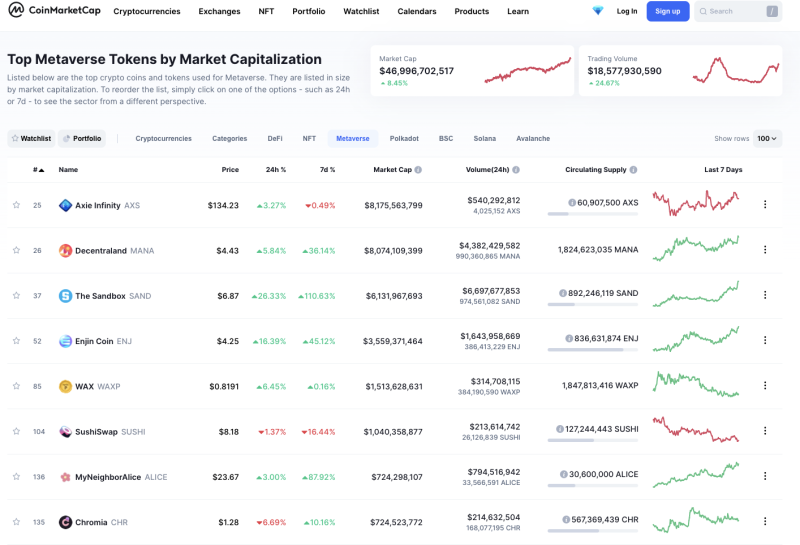Open the Calendars top navigation menu

(x=417, y=11)
